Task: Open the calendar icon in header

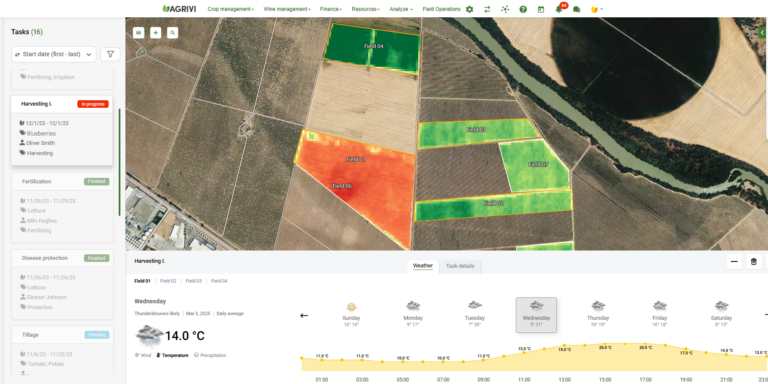Action: pos(541,9)
